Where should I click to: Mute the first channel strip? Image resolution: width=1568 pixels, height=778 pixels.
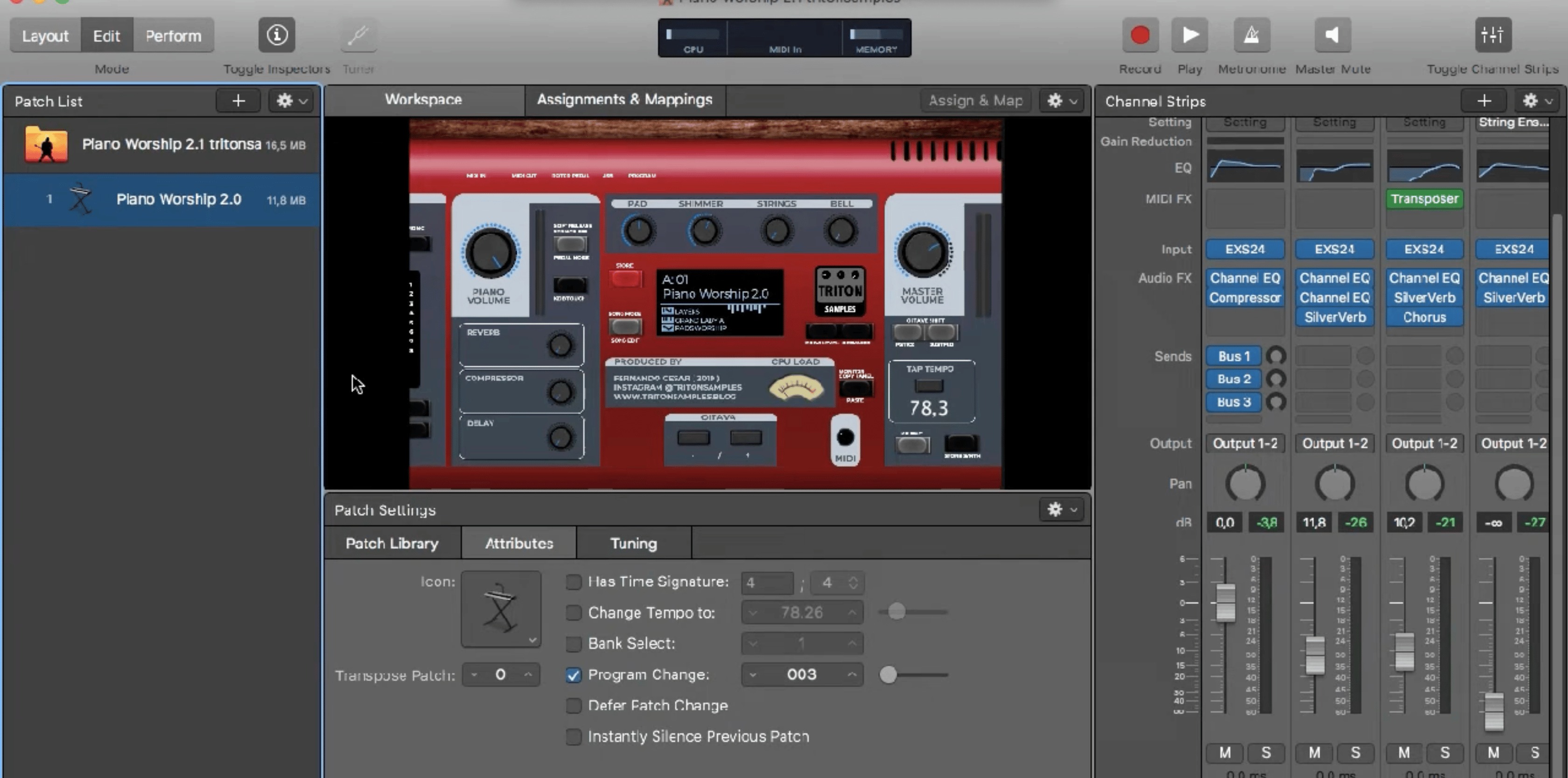click(x=1225, y=753)
